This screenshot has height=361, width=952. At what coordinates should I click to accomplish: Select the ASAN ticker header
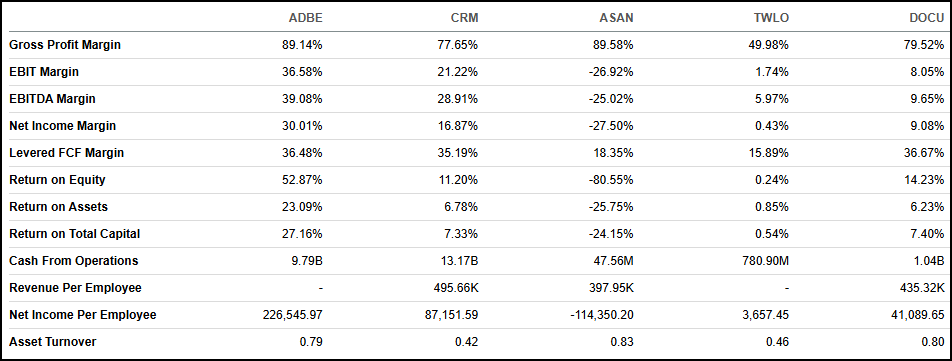click(617, 18)
